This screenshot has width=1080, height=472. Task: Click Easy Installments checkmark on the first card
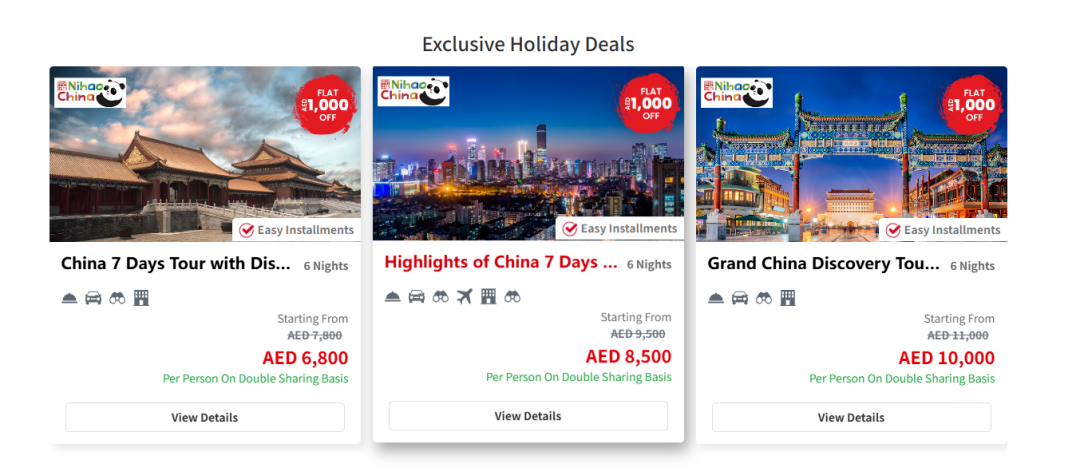click(247, 230)
